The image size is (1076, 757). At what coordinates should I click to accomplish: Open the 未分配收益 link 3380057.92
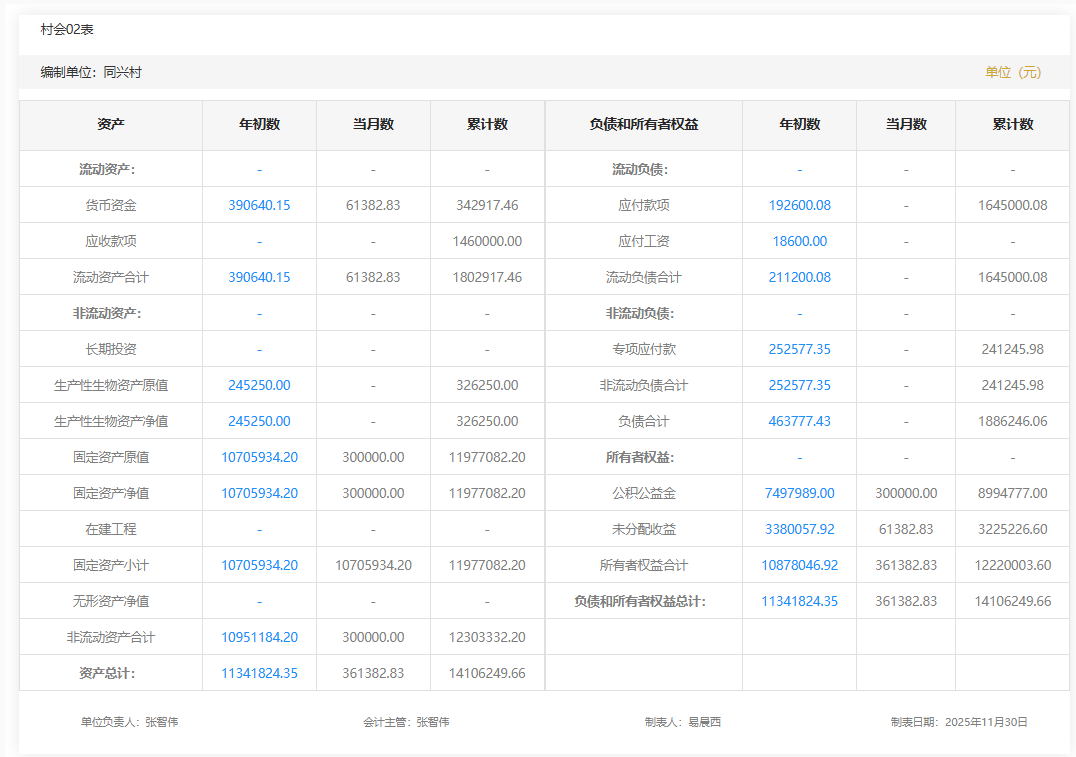[799, 529]
